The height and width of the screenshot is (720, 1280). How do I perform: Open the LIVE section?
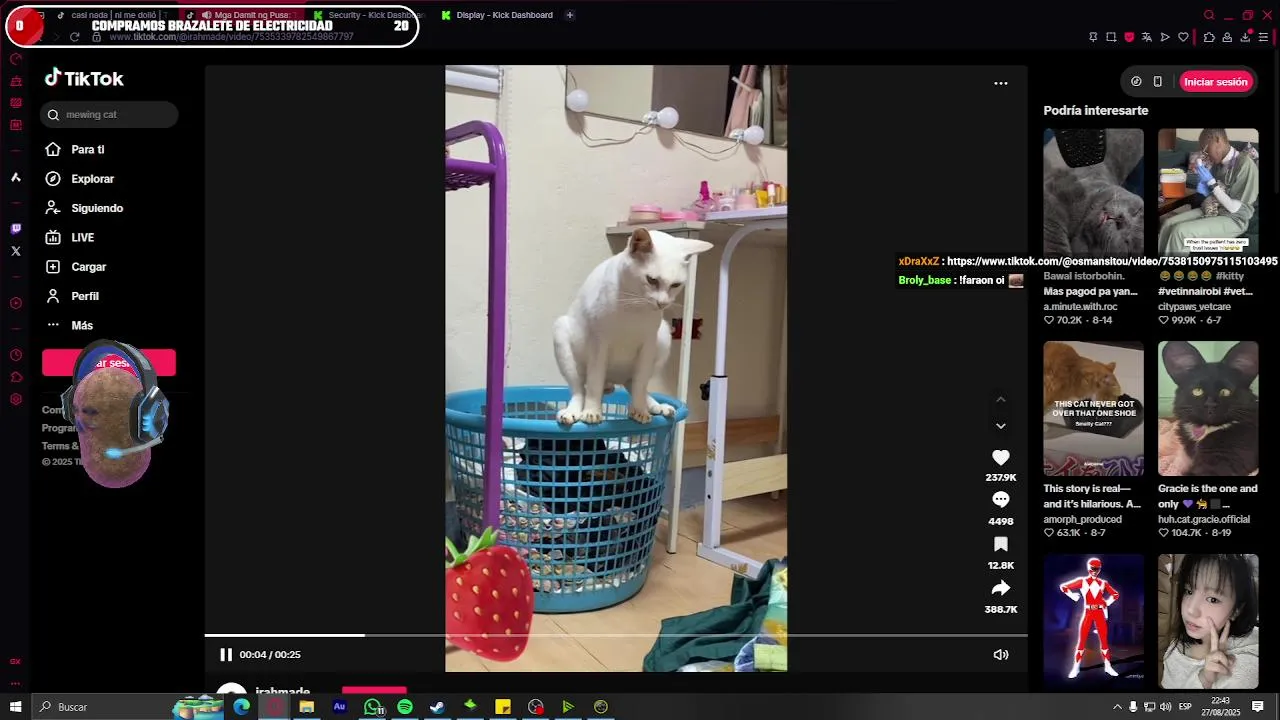(82, 238)
